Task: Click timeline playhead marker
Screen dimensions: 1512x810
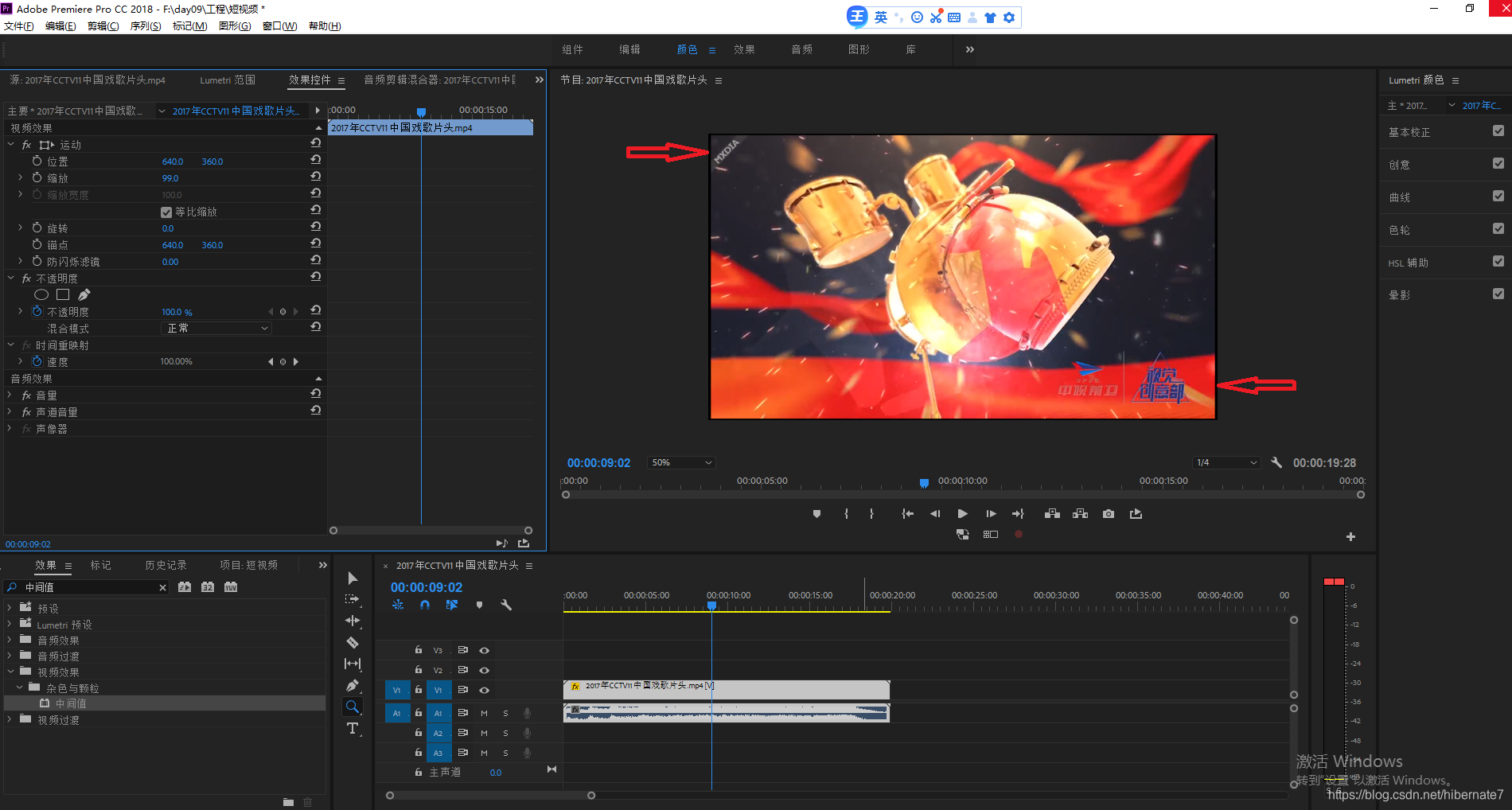Action: click(x=712, y=606)
